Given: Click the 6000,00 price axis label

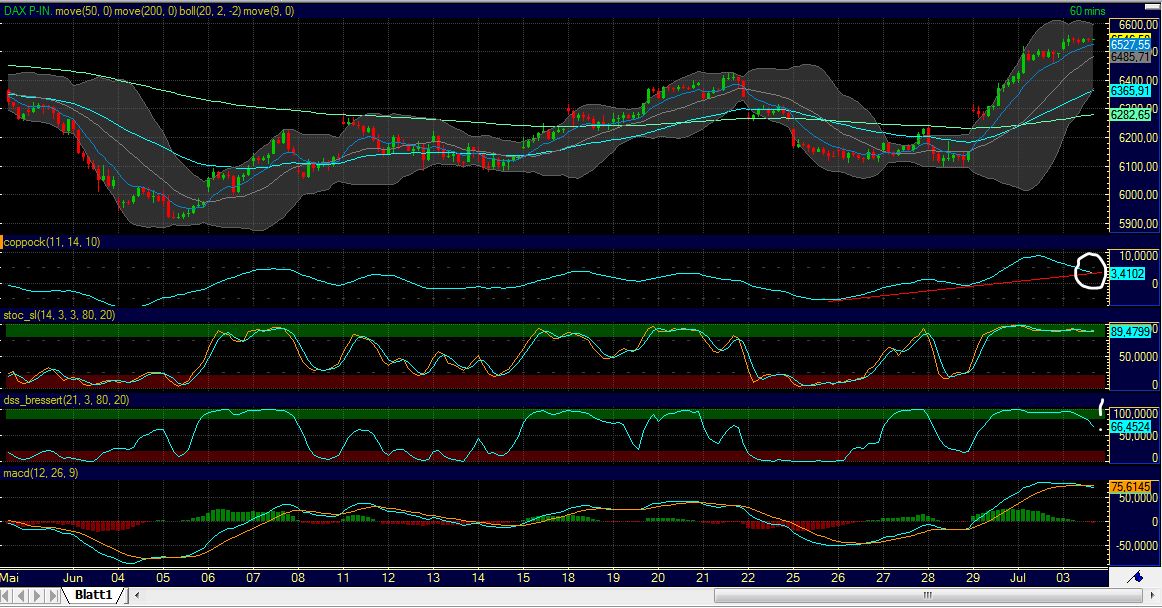Looking at the screenshot, I should point(1138,195).
